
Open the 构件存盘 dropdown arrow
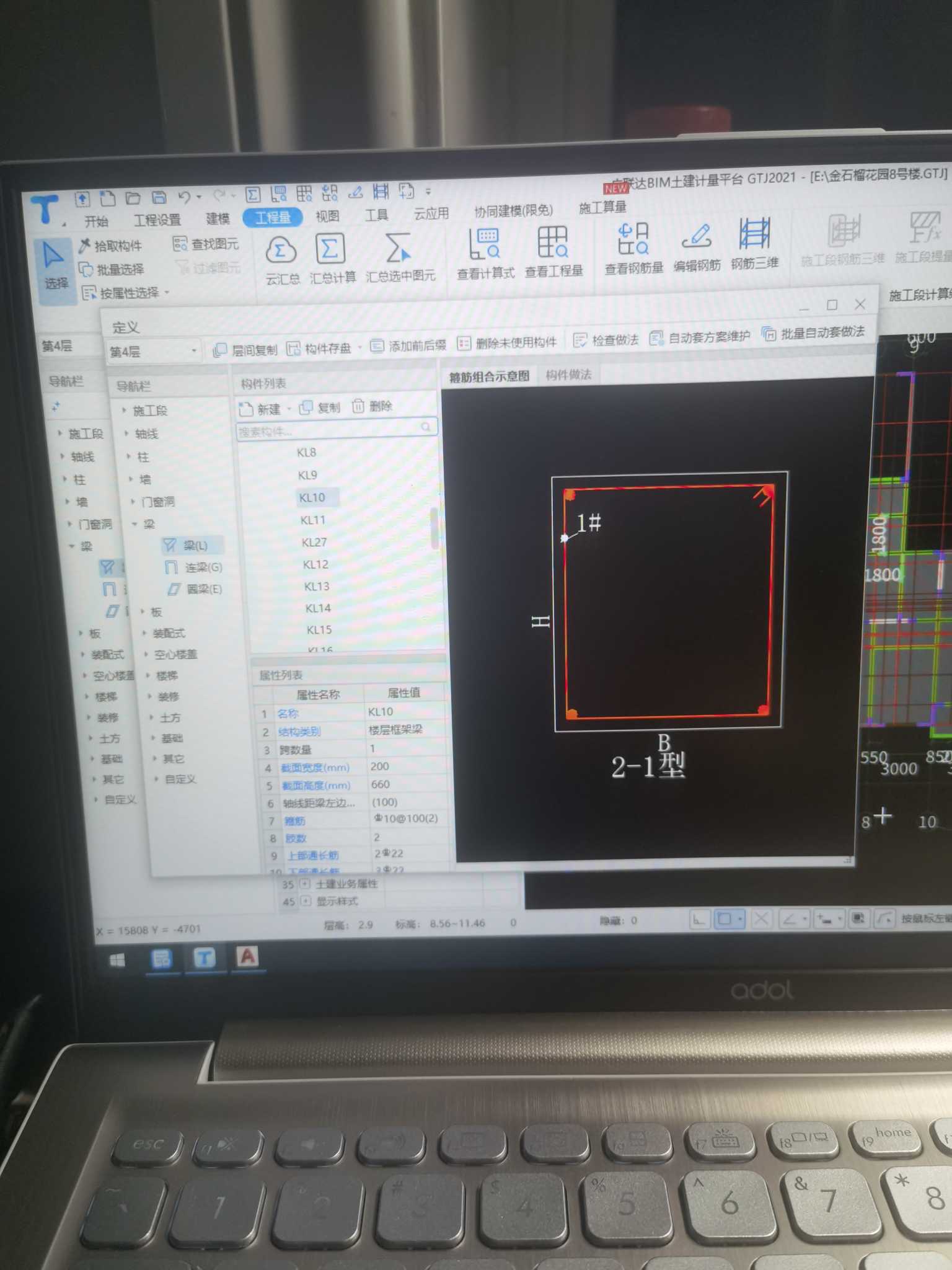click(359, 348)
